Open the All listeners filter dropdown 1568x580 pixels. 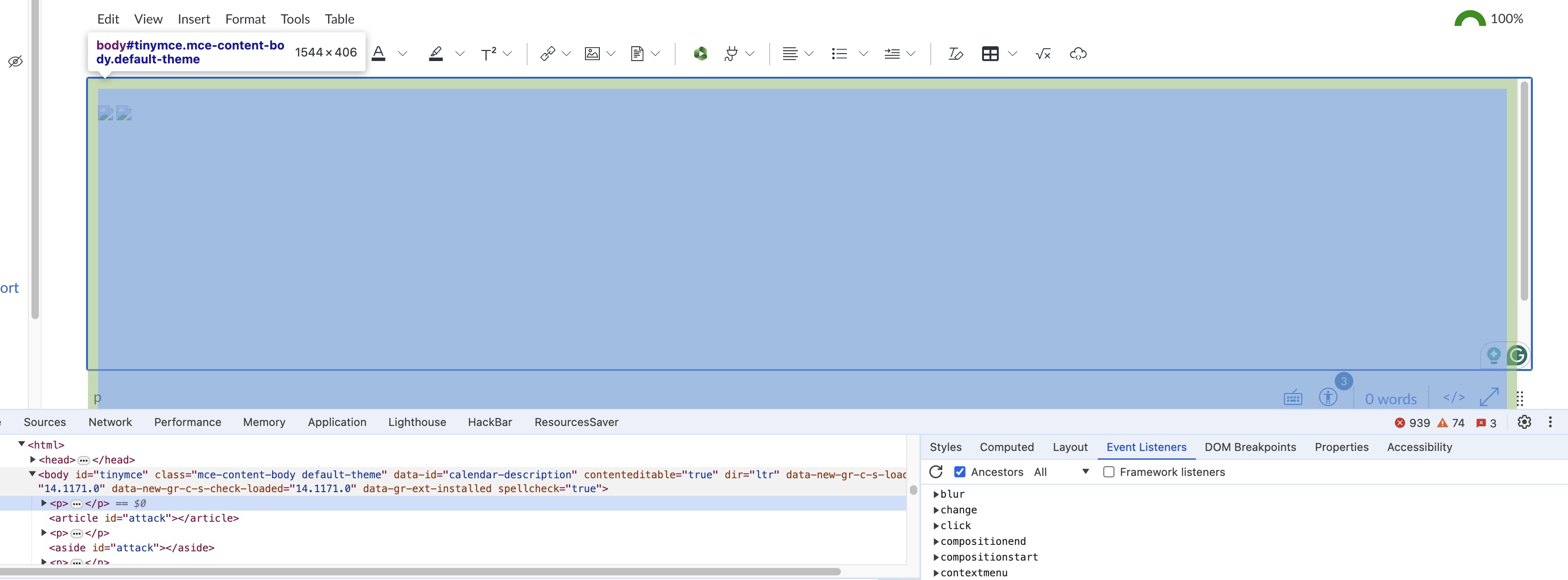click(1061, 472)
